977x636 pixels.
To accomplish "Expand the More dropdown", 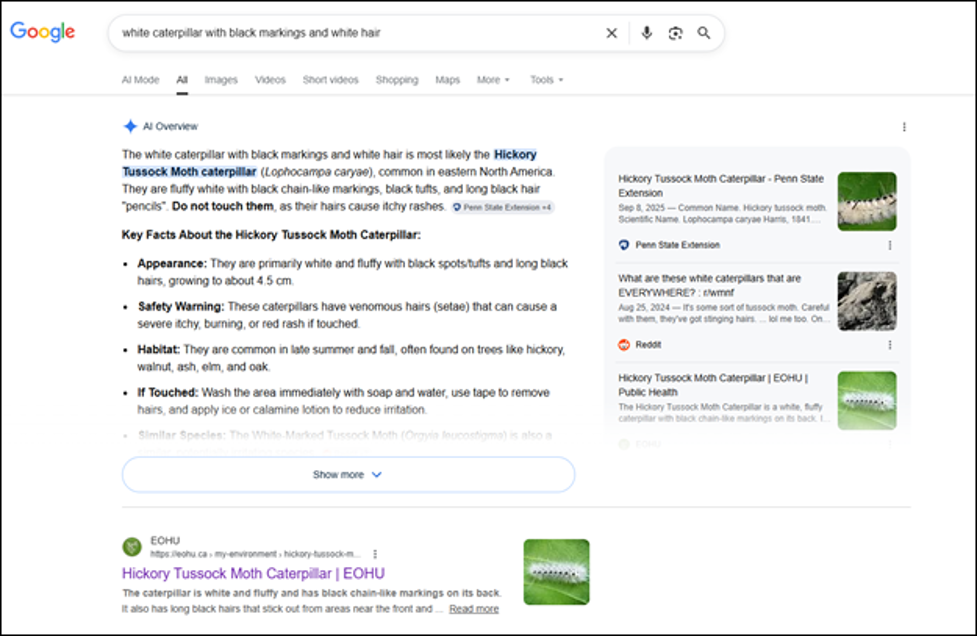I will 493,80.
